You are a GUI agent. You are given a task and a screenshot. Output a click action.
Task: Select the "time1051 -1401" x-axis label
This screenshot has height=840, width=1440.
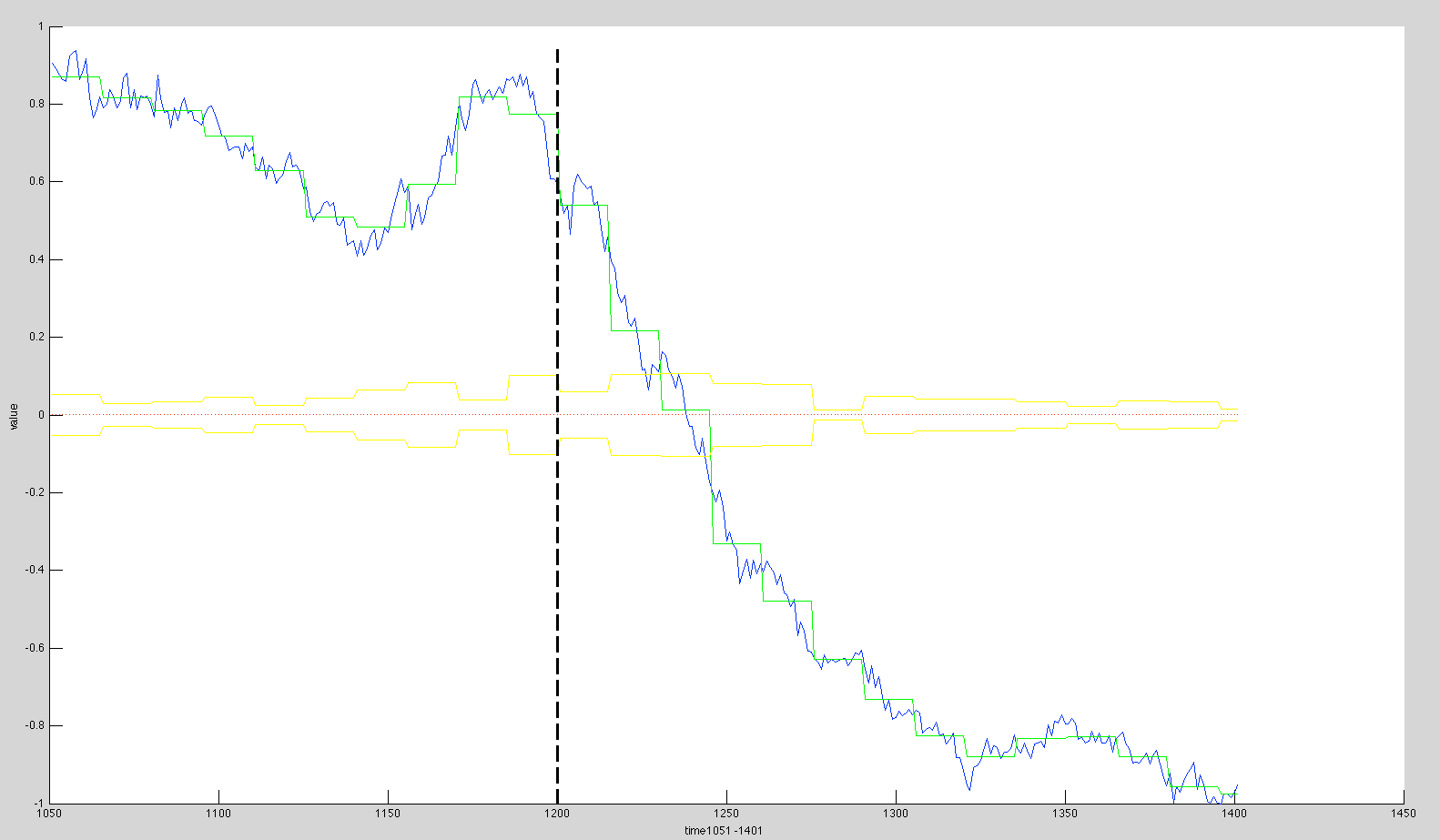pos(725,830)
